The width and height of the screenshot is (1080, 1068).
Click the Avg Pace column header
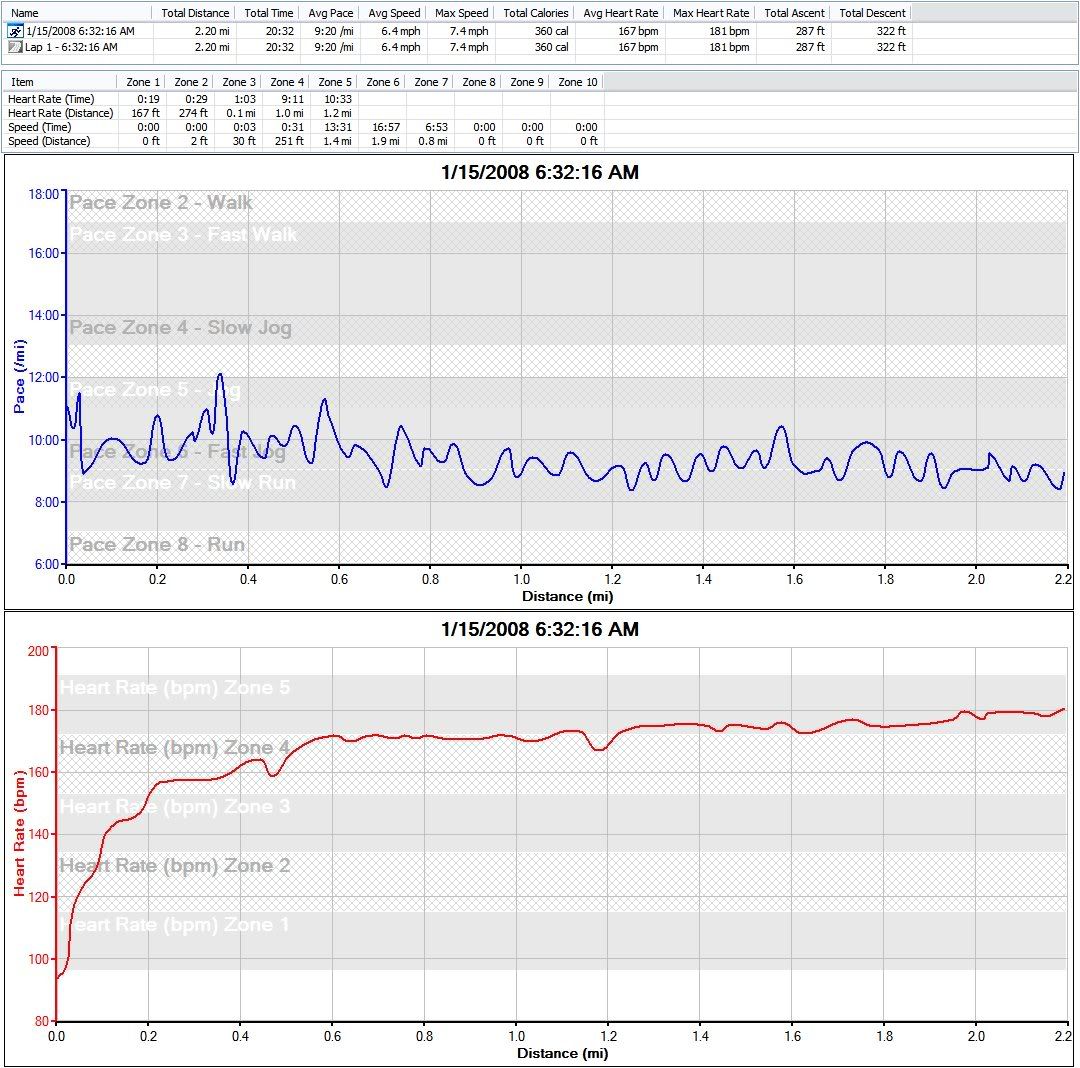tap(331, 13)
